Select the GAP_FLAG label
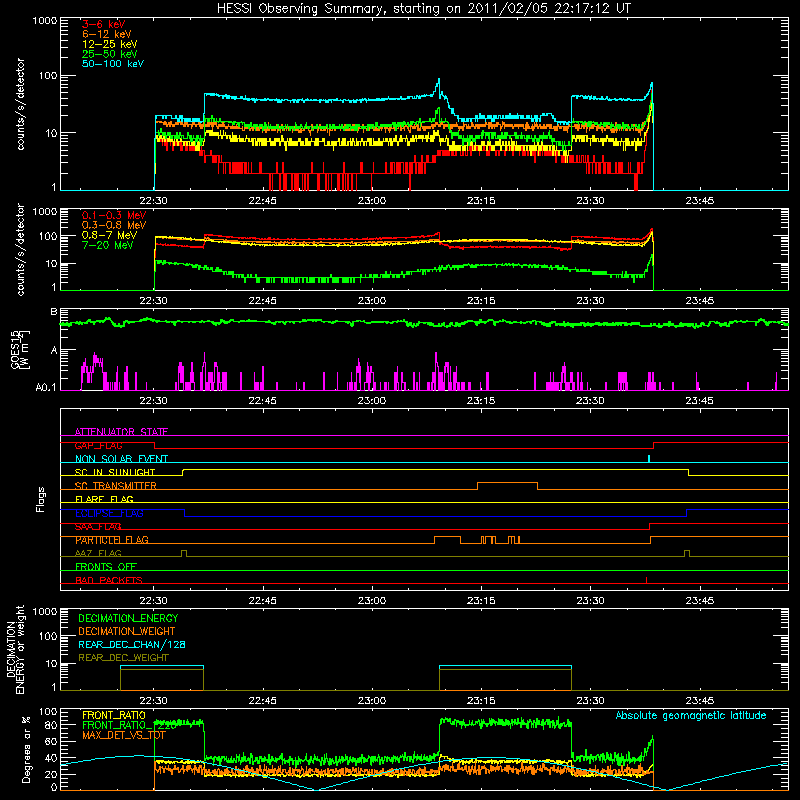Image resolution: width=800 pixels, height=800 pixels. tap(98, 445)
